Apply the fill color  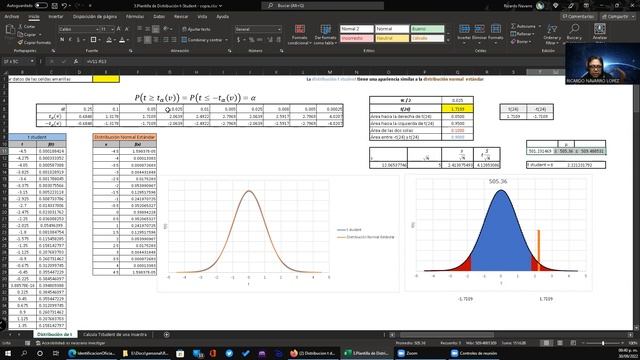tap(109, 40)
